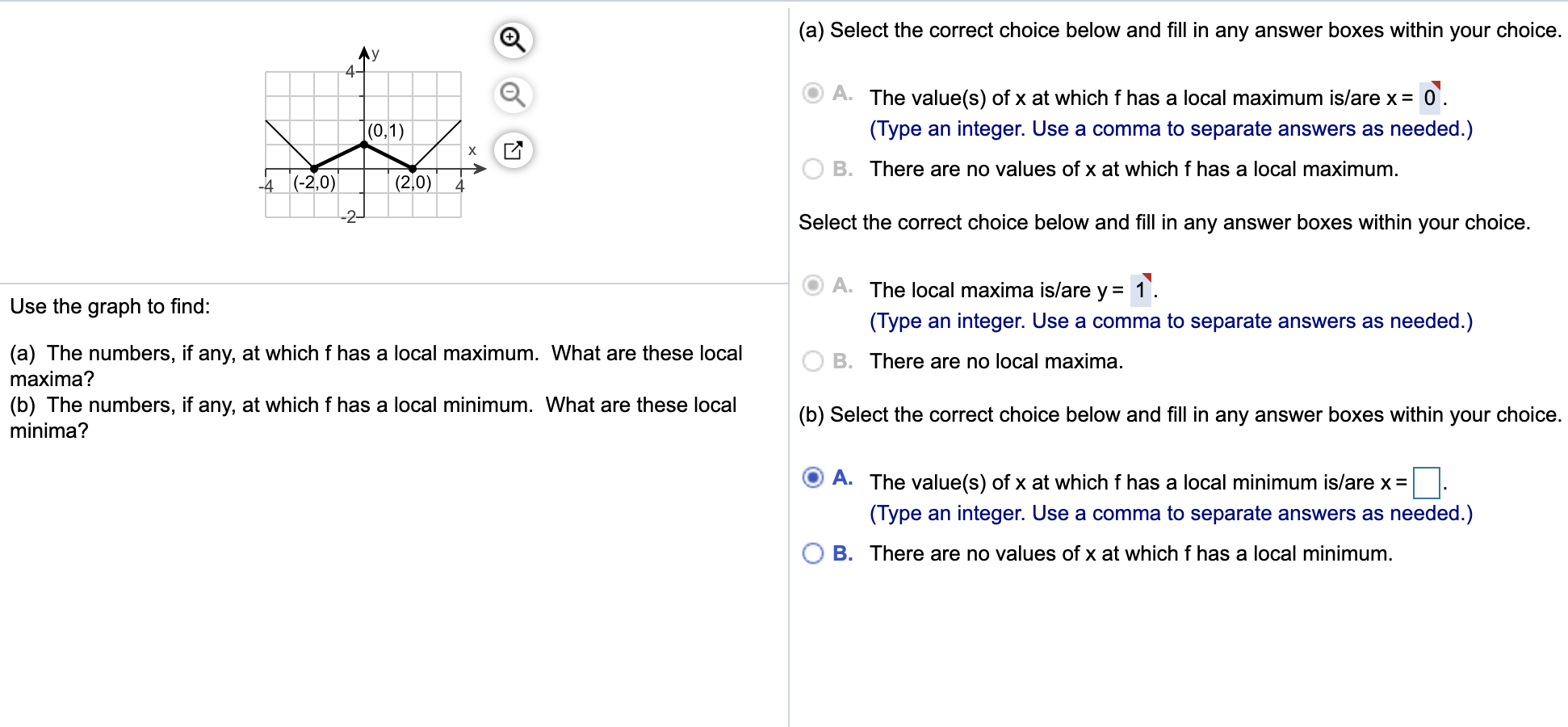Screen dimensions: 1568x727
Task: Zoom out of the graph using the magnifier icon
Action: [514, 94]
